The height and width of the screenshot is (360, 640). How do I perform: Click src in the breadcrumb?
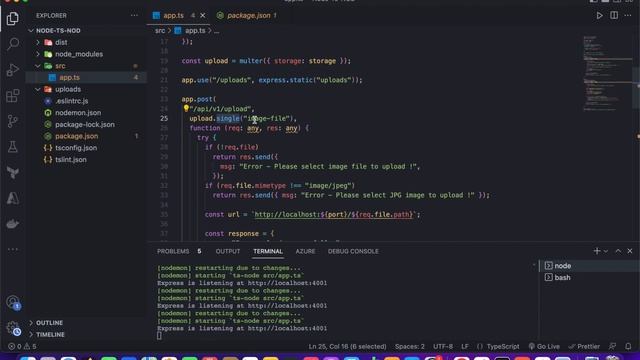160,31
